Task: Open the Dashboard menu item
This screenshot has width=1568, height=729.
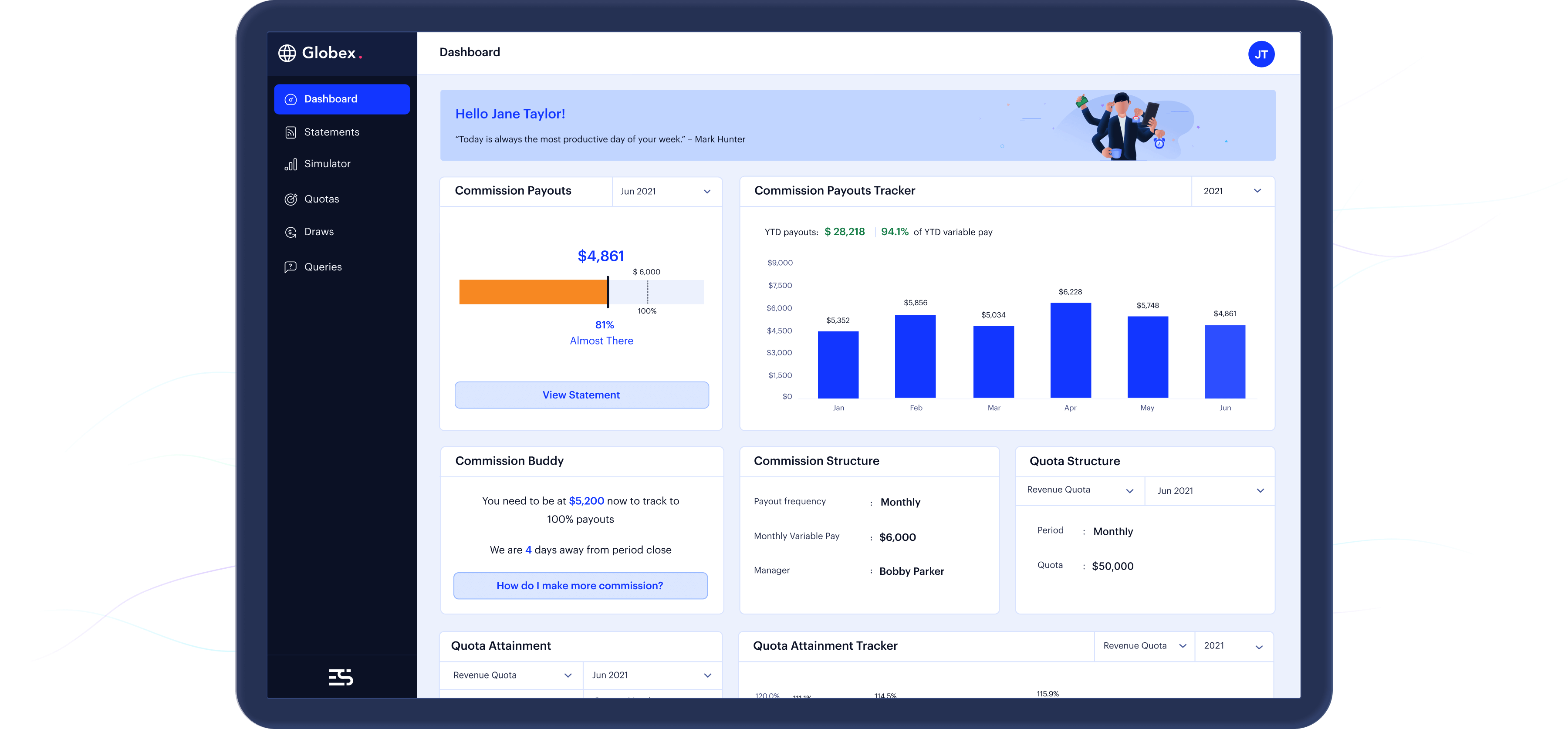Action: coord(342,99)
